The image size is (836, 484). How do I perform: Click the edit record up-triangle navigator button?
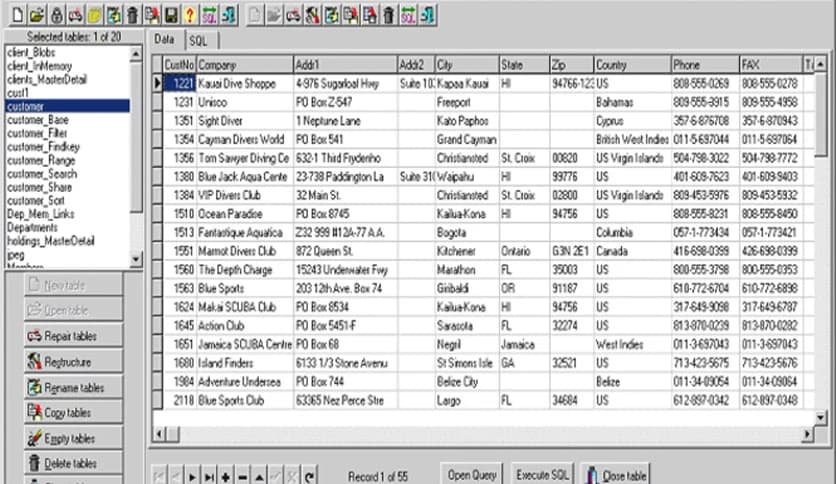(x=259, y=476)
